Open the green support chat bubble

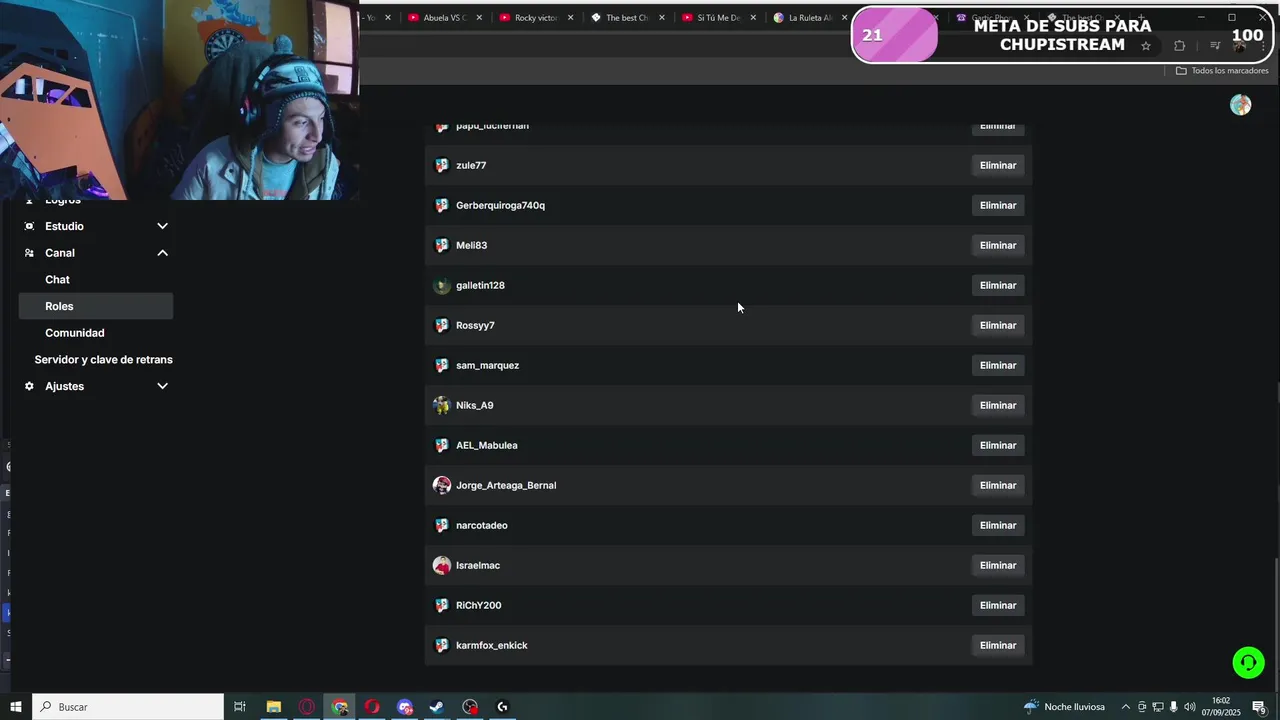[1248, 662]
